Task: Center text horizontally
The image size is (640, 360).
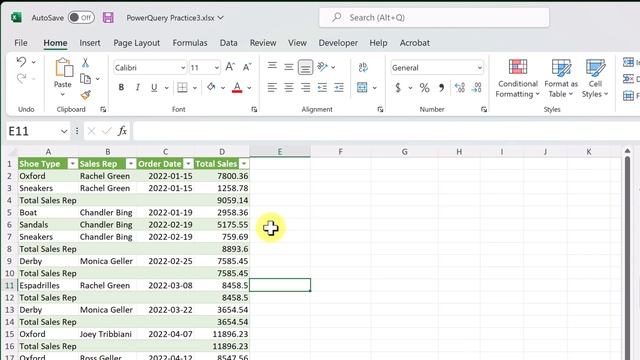Action: pyautogui.click(x=289, y=87)
